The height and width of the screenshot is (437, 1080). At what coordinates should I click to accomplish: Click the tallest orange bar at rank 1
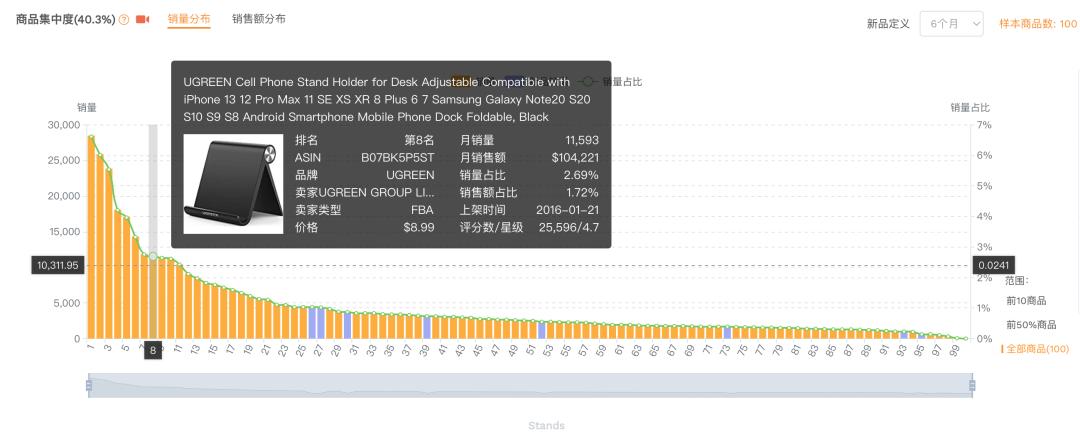click(91, 237)
